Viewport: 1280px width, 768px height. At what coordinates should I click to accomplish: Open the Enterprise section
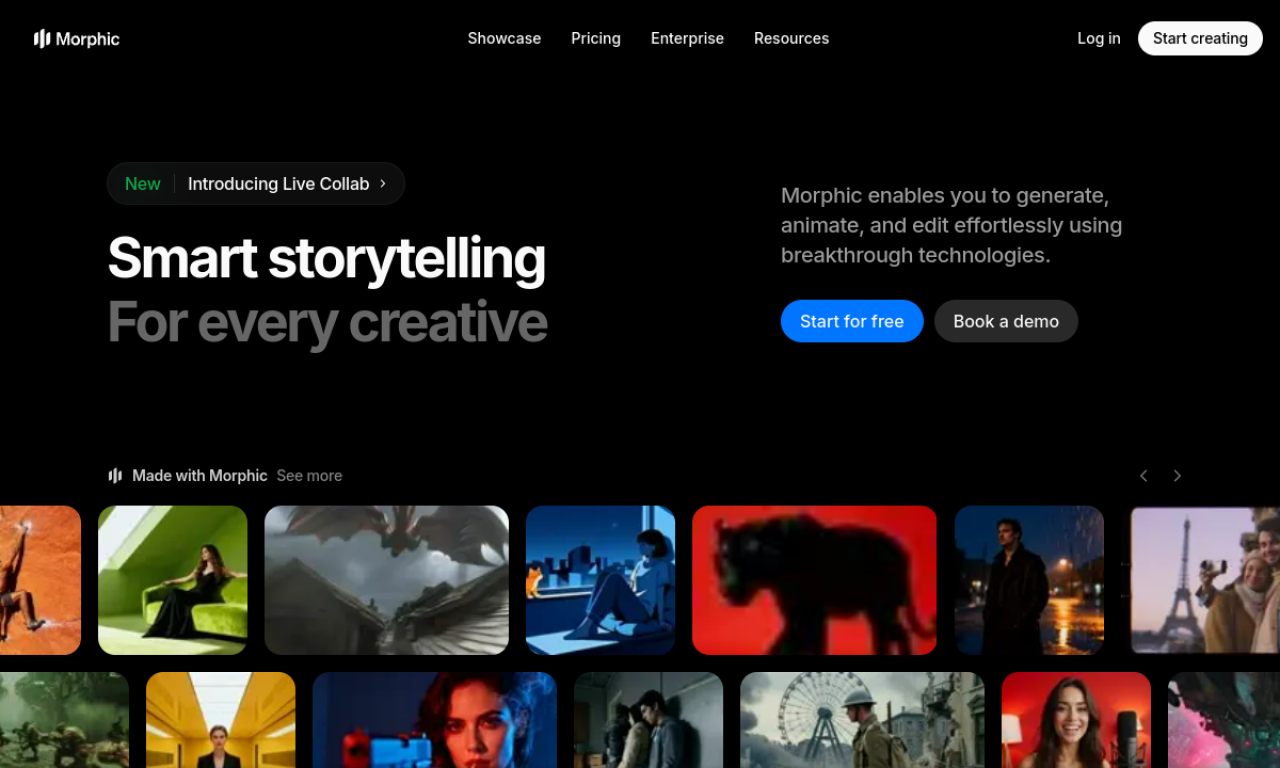[687, 38]
